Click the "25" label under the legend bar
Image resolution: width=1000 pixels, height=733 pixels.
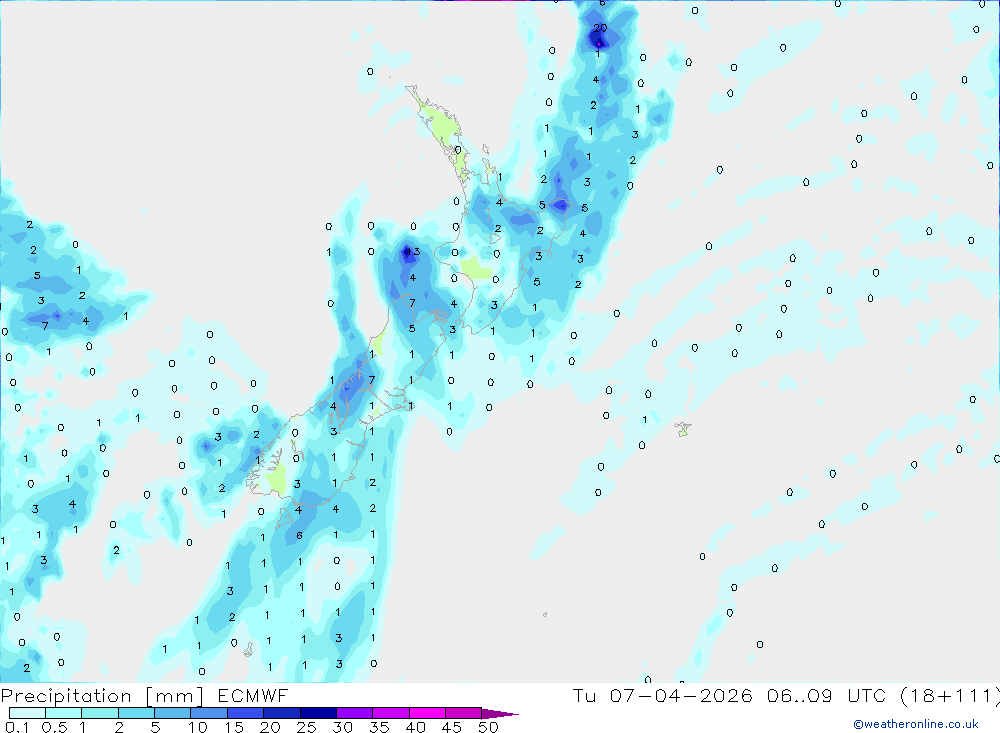[307, 727]
